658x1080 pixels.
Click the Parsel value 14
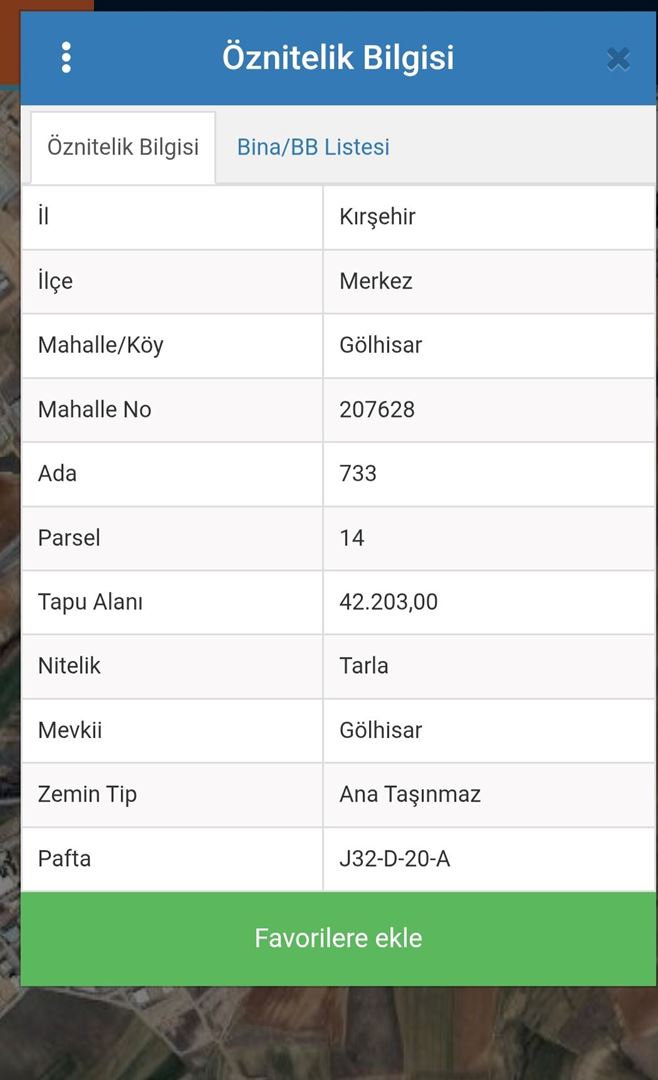tap(352, 538)
